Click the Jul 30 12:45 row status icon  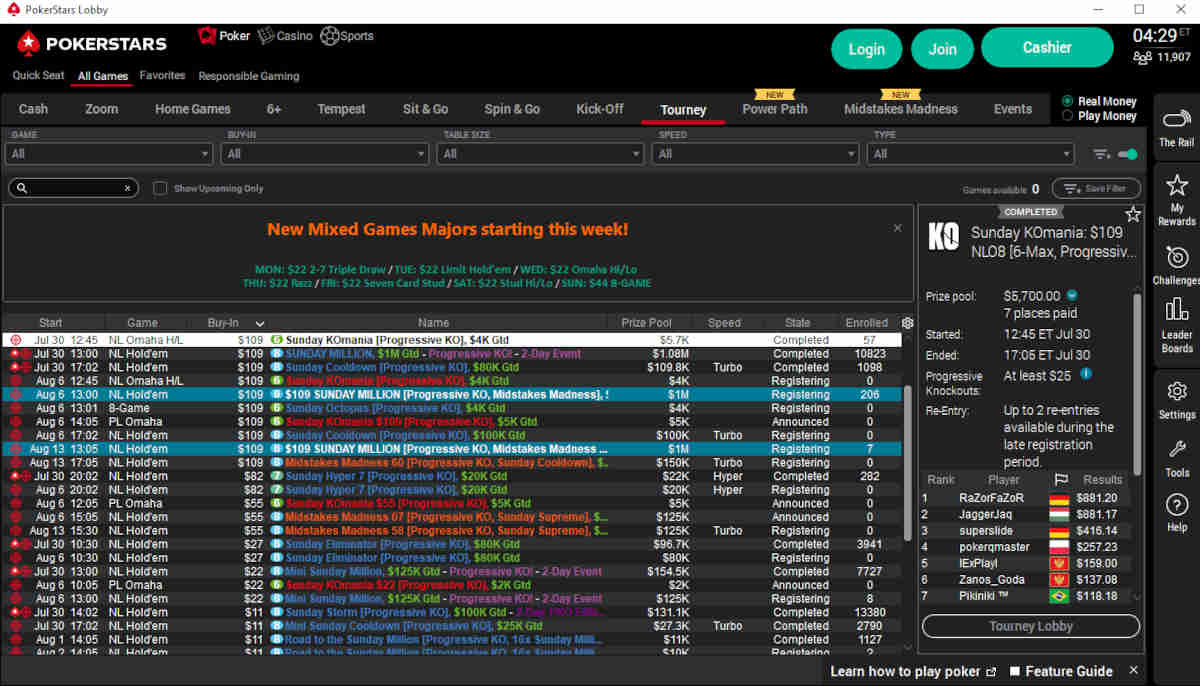pyautogui.click(x=15, y=340)
